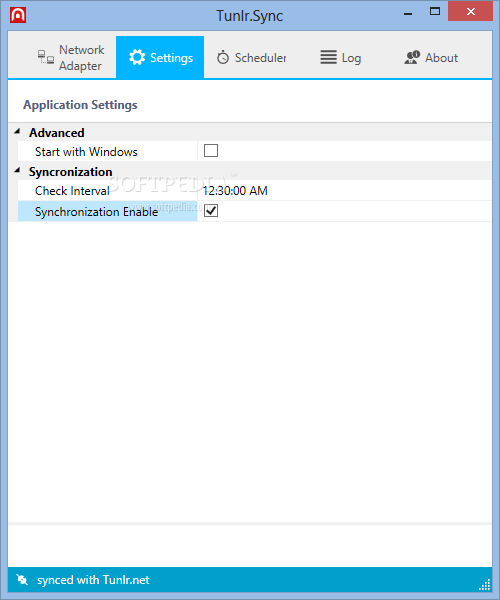This screenshot has height=600, width=500.
Task: Click the 'synced with Tunlr.net' status text
Action: click(x=93, y=580)
